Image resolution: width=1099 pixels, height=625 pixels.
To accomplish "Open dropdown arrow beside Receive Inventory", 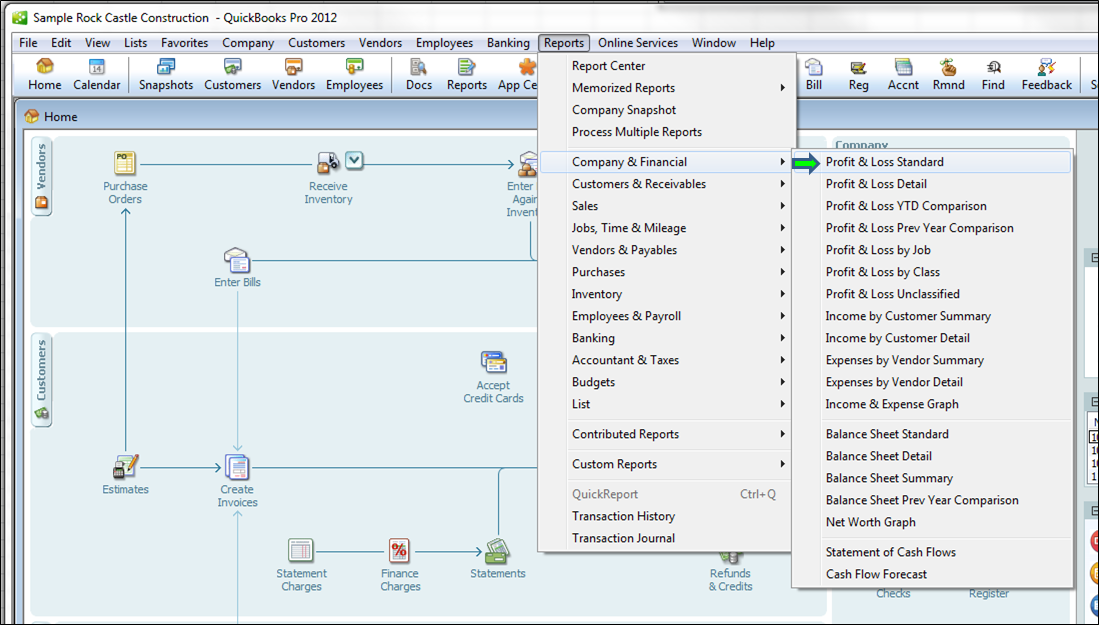I will (354, 160).
